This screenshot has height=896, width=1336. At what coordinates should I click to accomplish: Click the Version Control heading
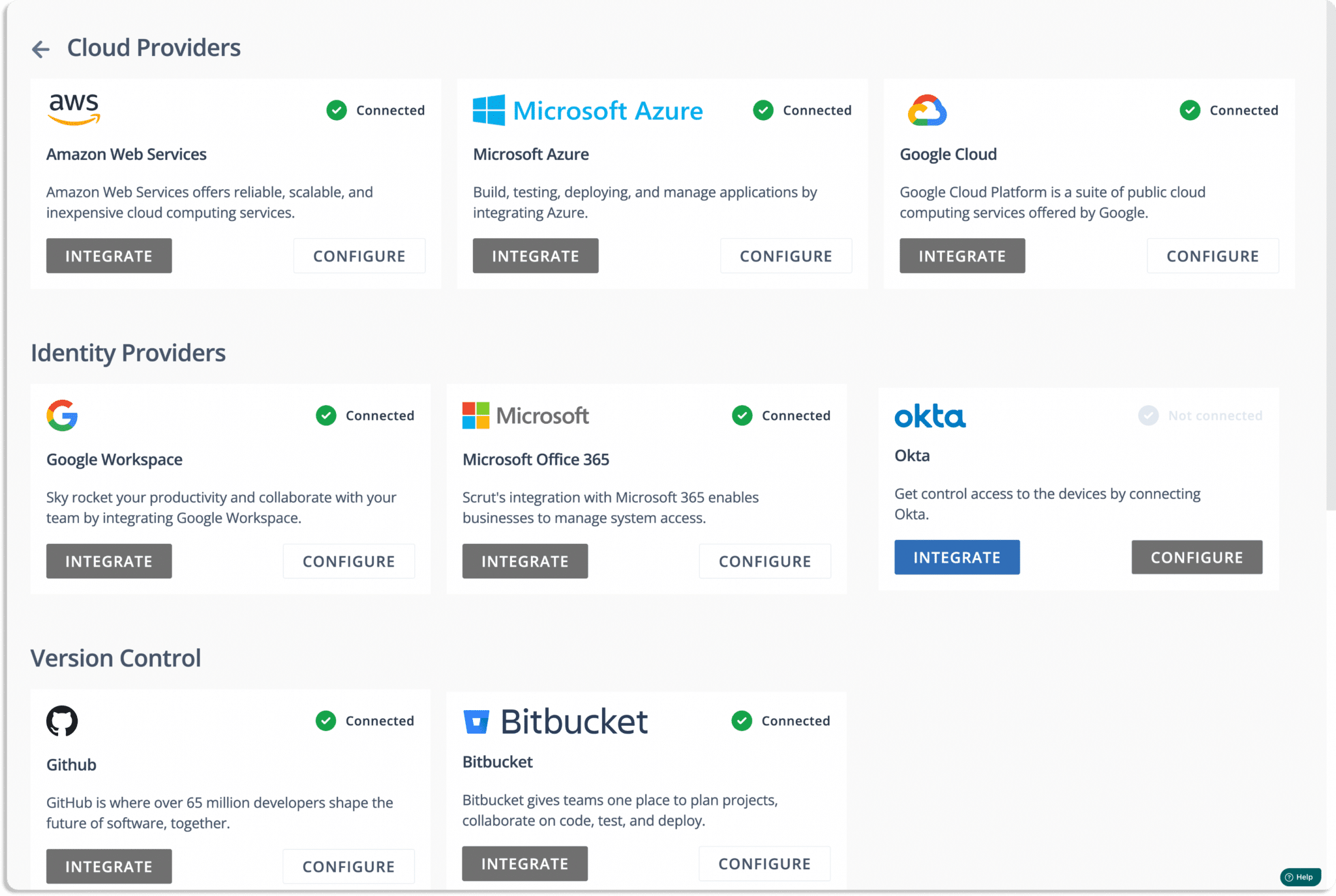tap(115, 658)
